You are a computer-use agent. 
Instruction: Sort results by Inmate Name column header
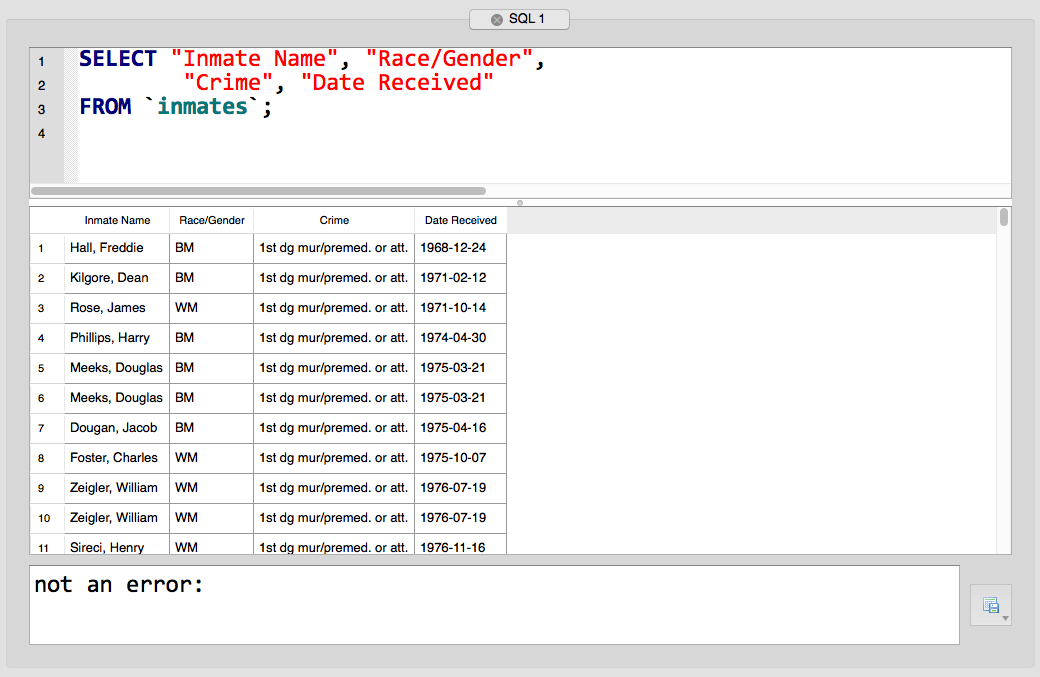coord(116,220)
